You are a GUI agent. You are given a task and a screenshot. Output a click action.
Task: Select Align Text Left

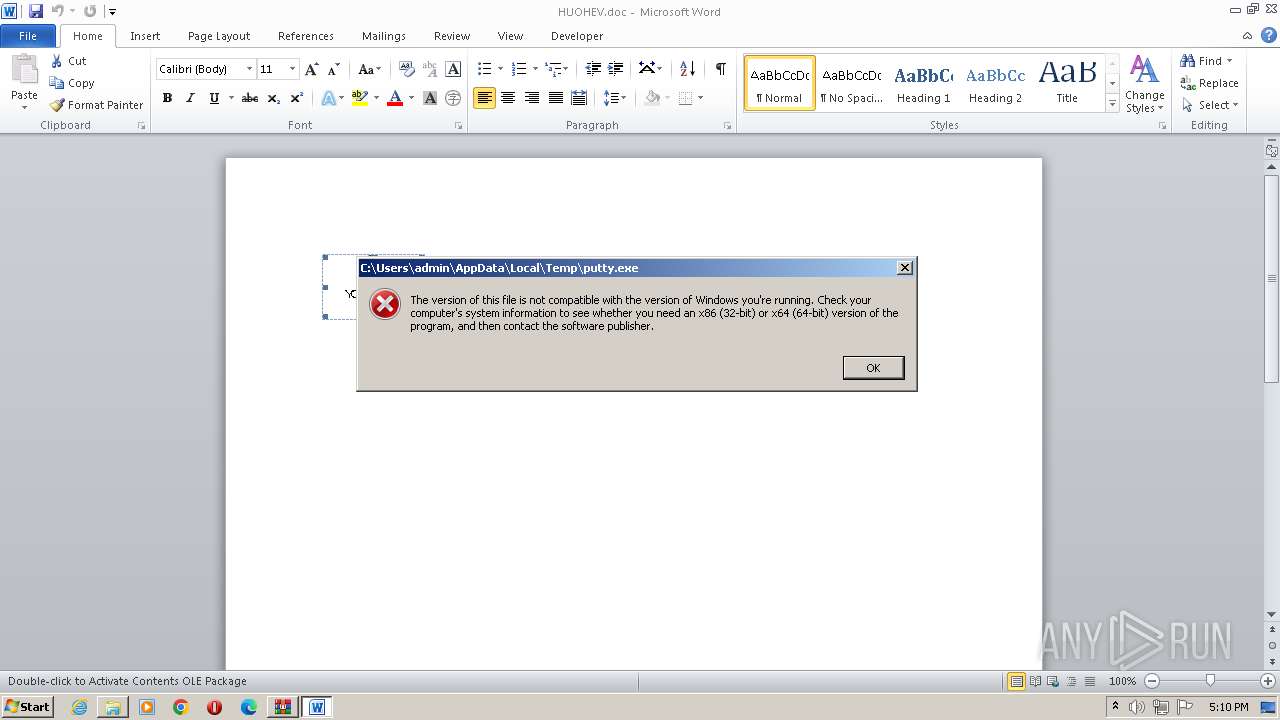485,98
